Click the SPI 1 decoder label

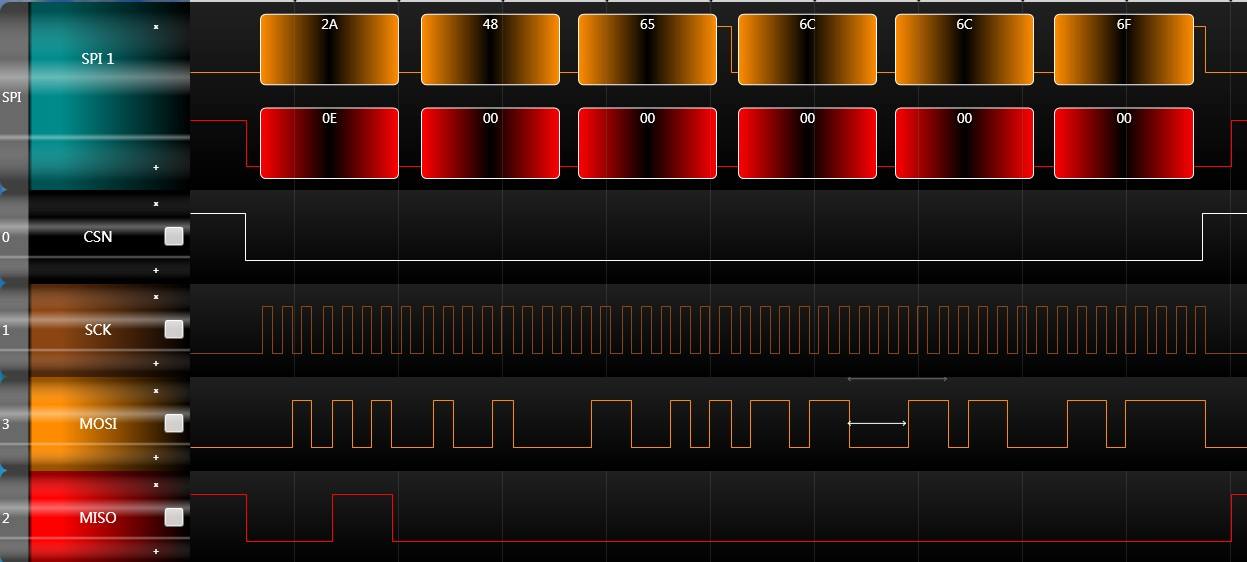[x=98, y=58]
